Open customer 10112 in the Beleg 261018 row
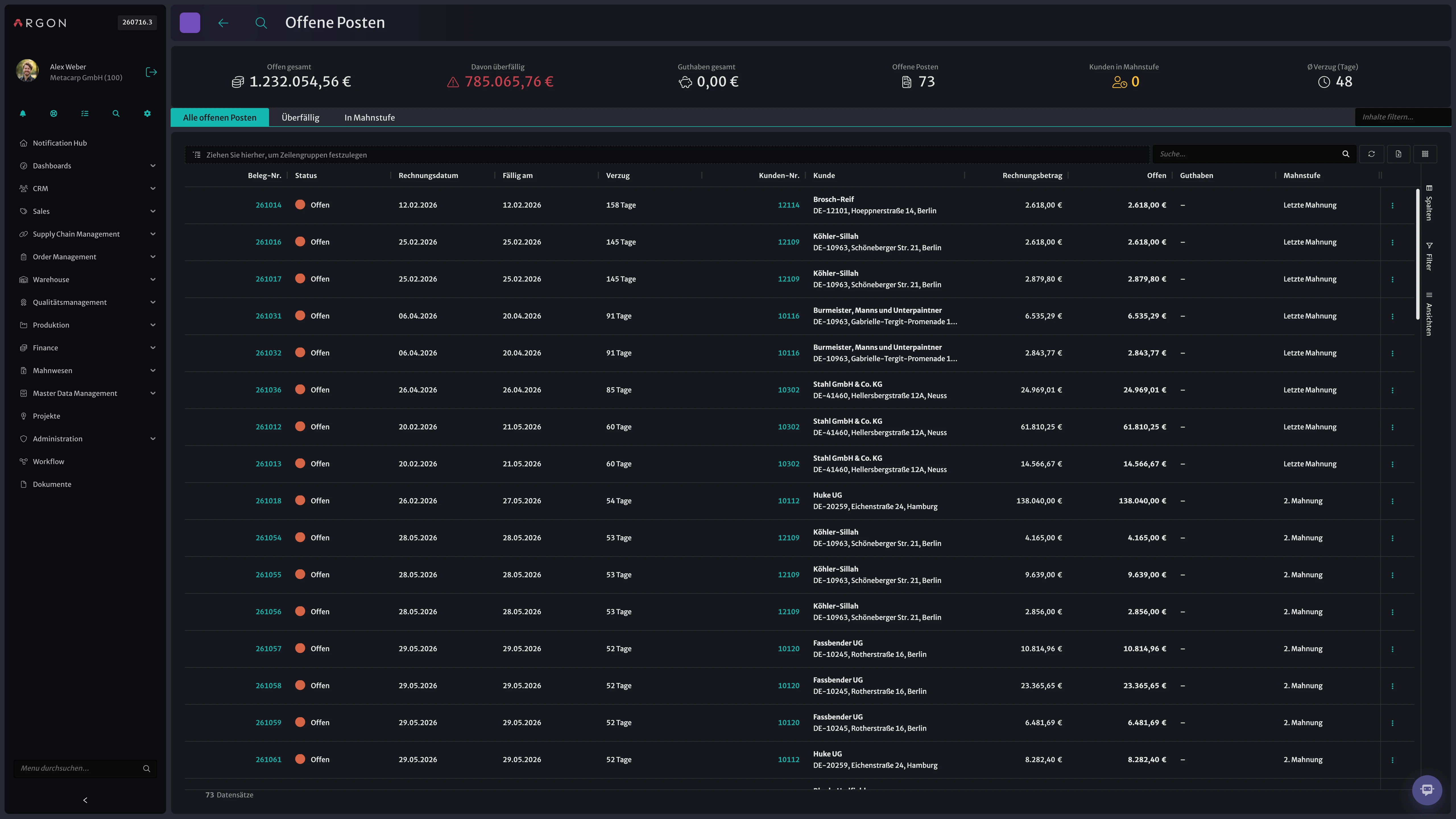The image size is (1456, 819). (789, 501)
